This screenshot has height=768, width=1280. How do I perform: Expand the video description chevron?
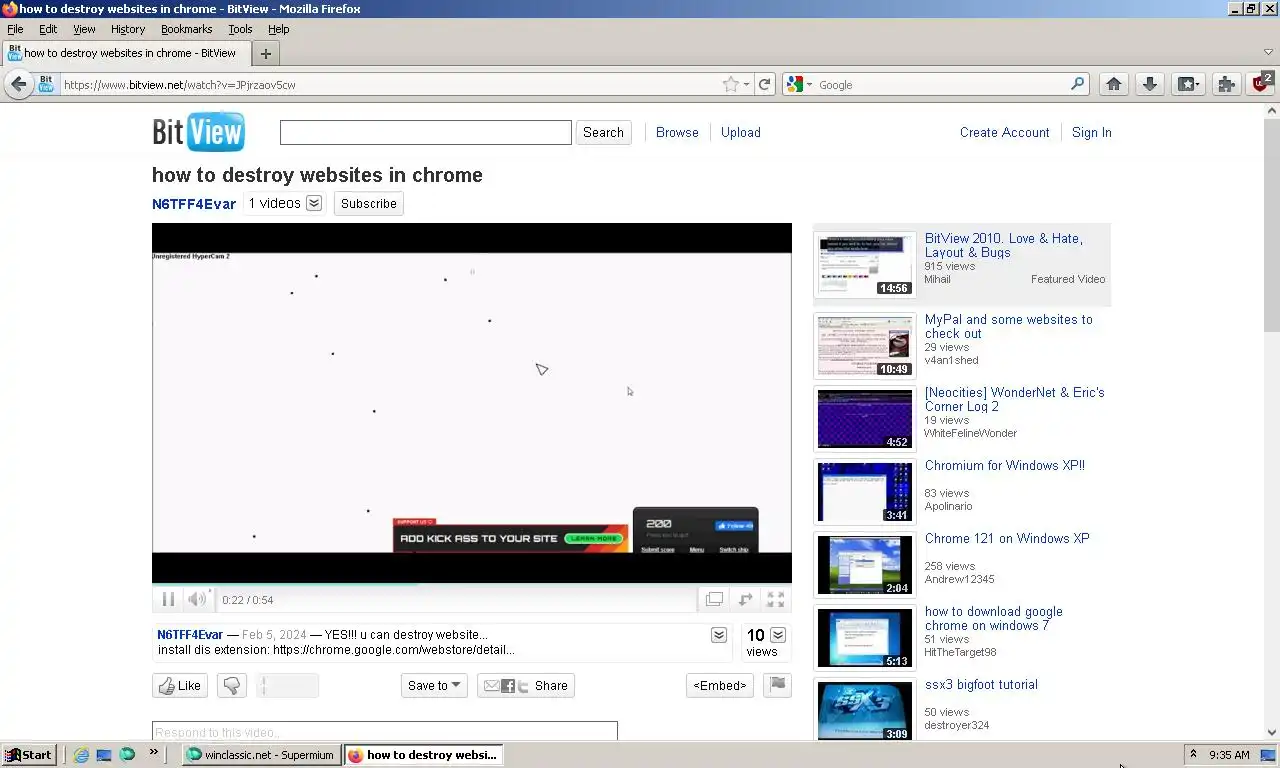(718, 635)
